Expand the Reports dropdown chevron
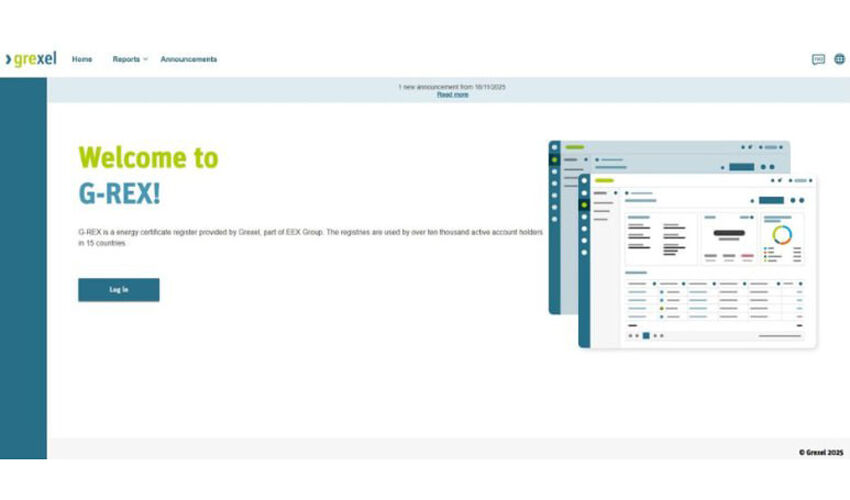 pos(145,60)
